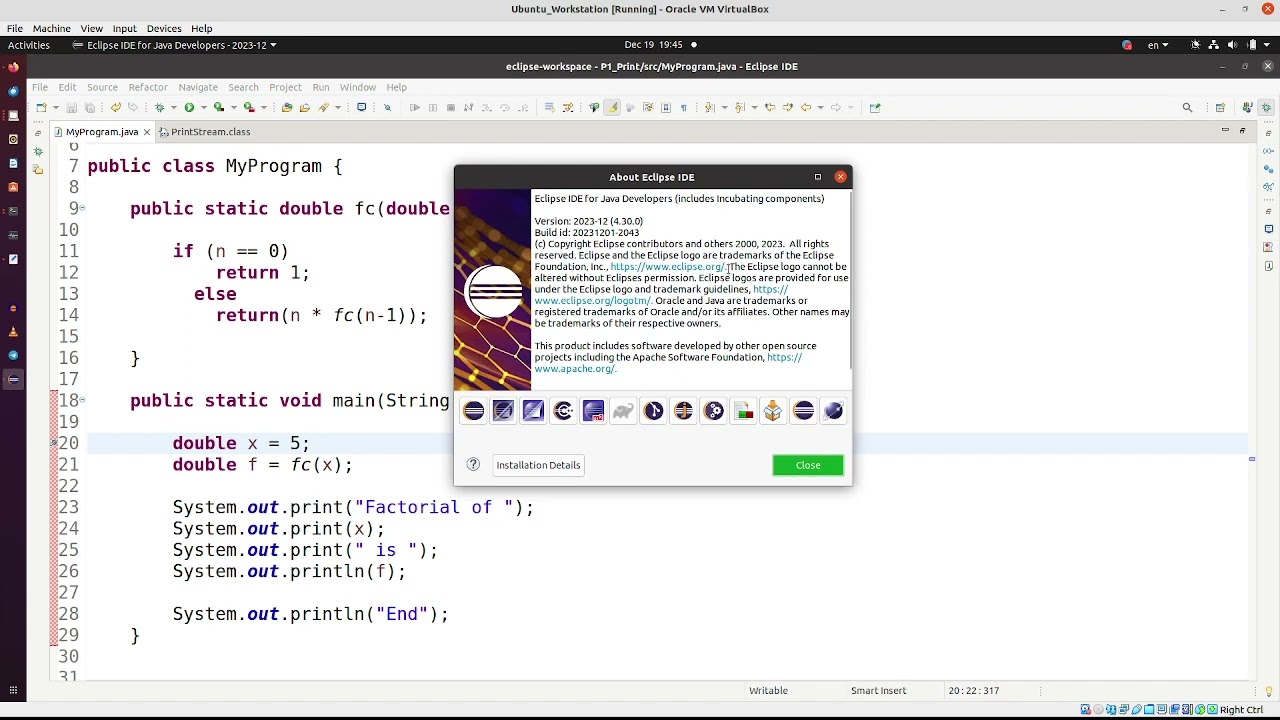Click the Save disk toolbar icon
Image resolution: width=1280 pixels, height=720 pixels.
pyautogui.click(x=72, y=107)
